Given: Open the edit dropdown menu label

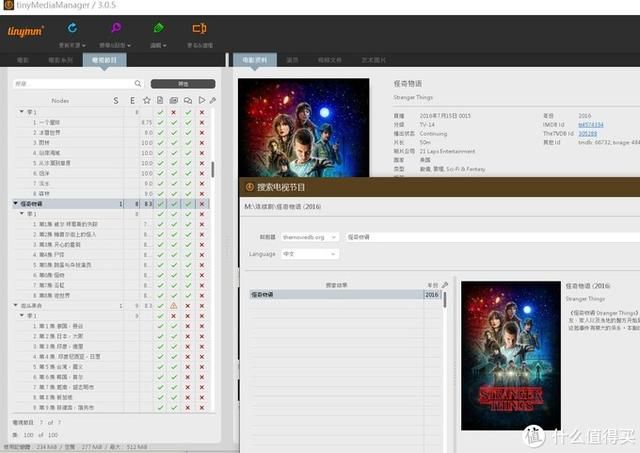Looking at the screenshot, I should 158,45.
